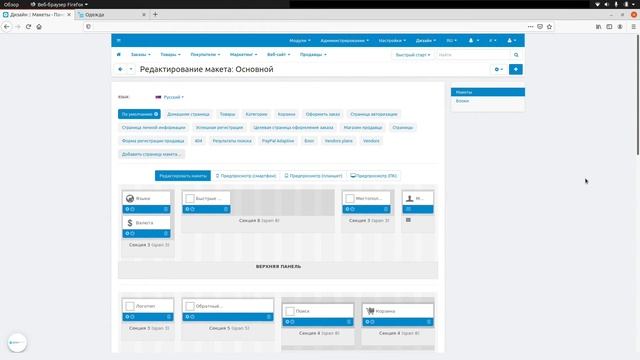Image resolution: width=640 pixels, height=360 pixels.
Task: Click Редактировать макеты button
Action: [183, 176]
